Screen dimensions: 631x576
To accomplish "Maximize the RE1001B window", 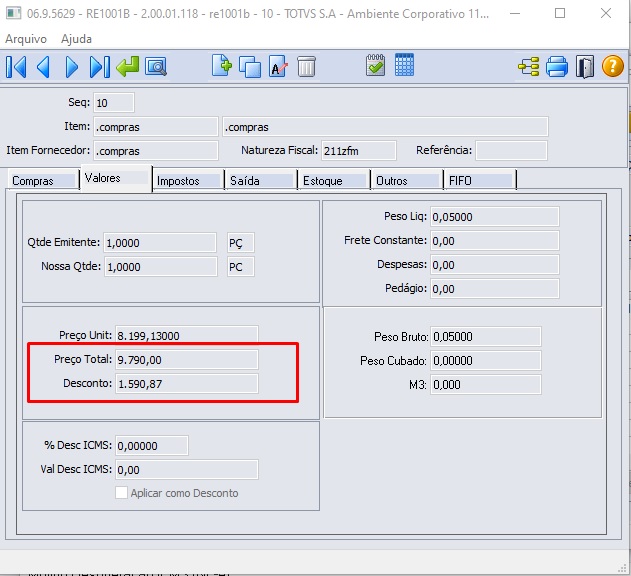I will point(560,13).
